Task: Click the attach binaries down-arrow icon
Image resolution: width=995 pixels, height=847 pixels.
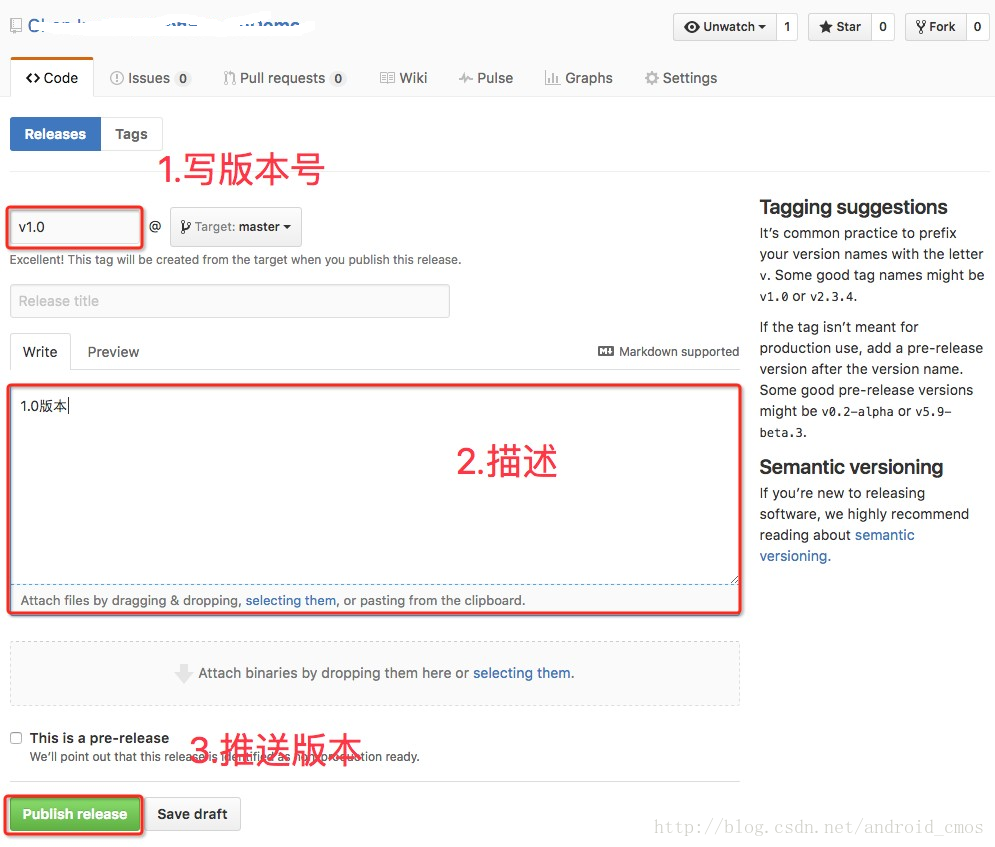Action: coord(183,673)
